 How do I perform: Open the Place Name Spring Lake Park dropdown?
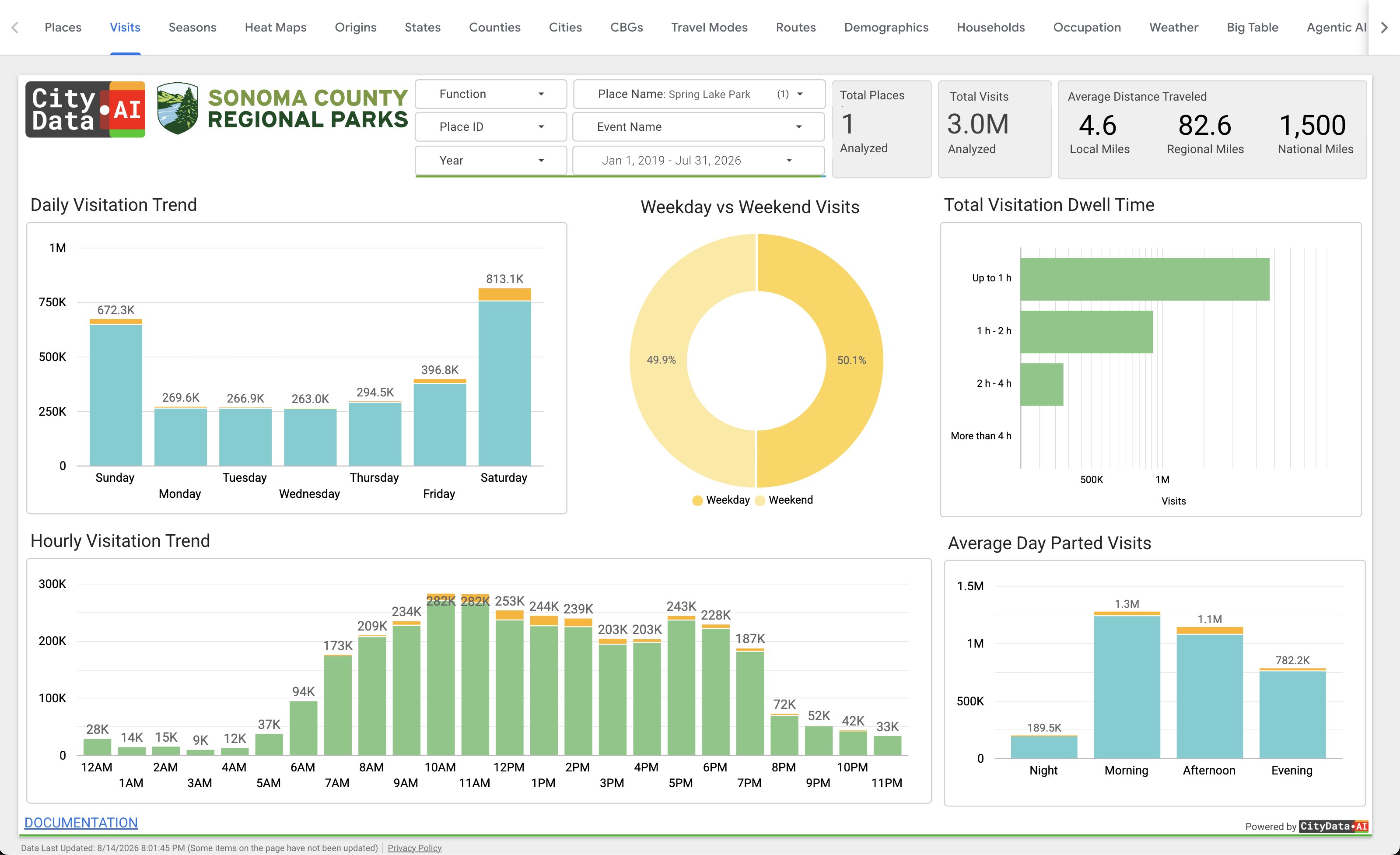click(699, 95)
